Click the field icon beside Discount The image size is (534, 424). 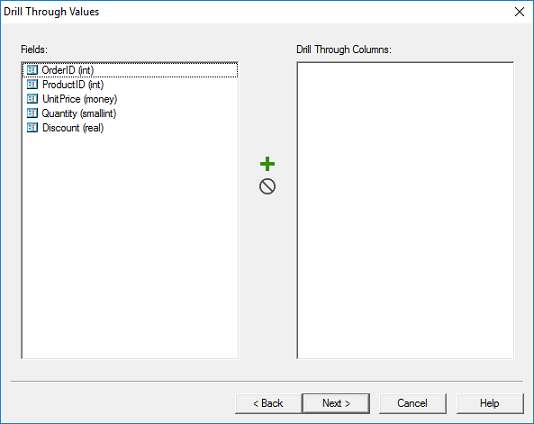click(x=32, y=128)
